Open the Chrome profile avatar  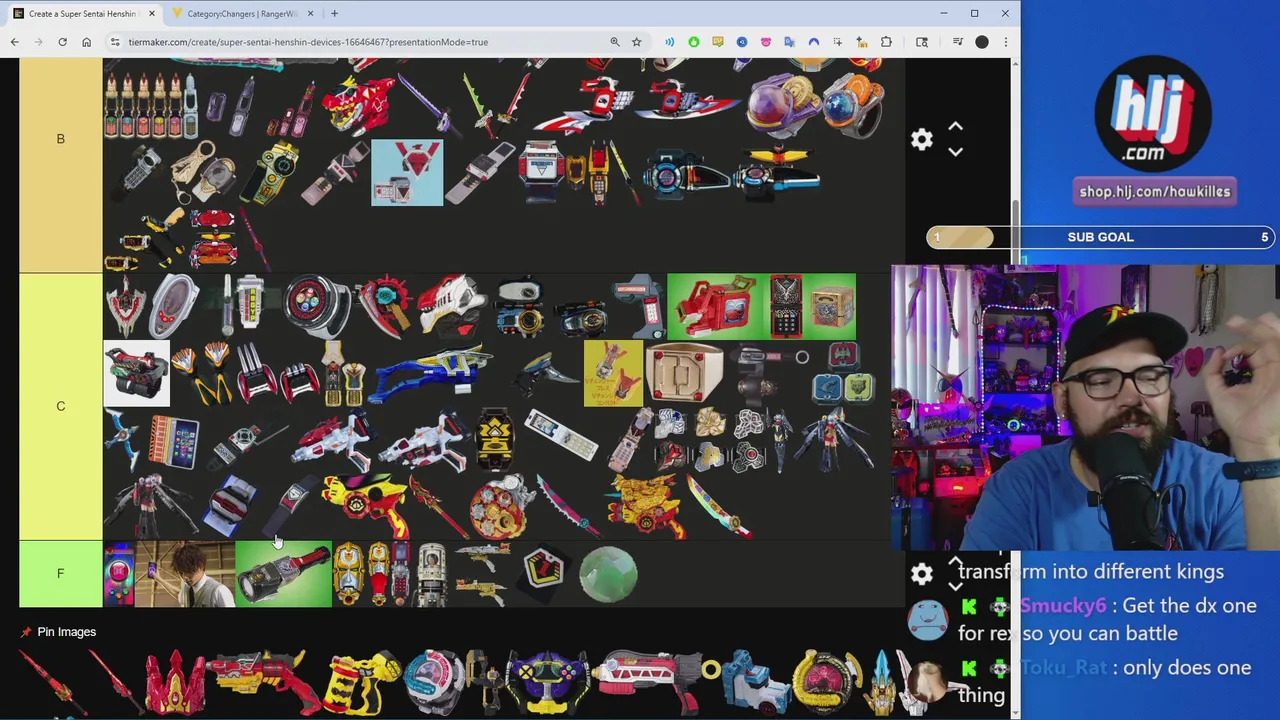tap(982, 42)
